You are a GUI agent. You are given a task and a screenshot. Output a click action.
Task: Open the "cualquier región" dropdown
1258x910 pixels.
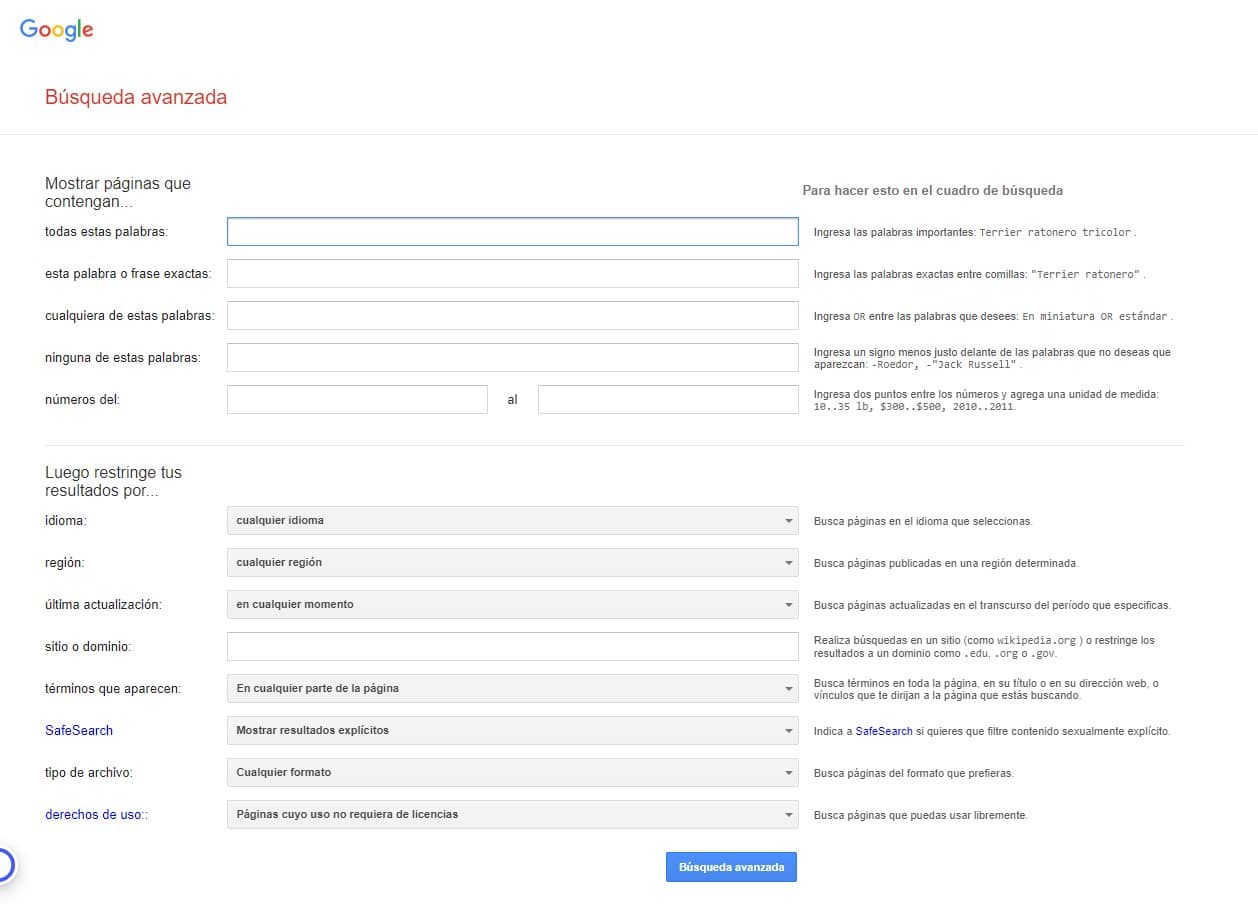[512, 562]
